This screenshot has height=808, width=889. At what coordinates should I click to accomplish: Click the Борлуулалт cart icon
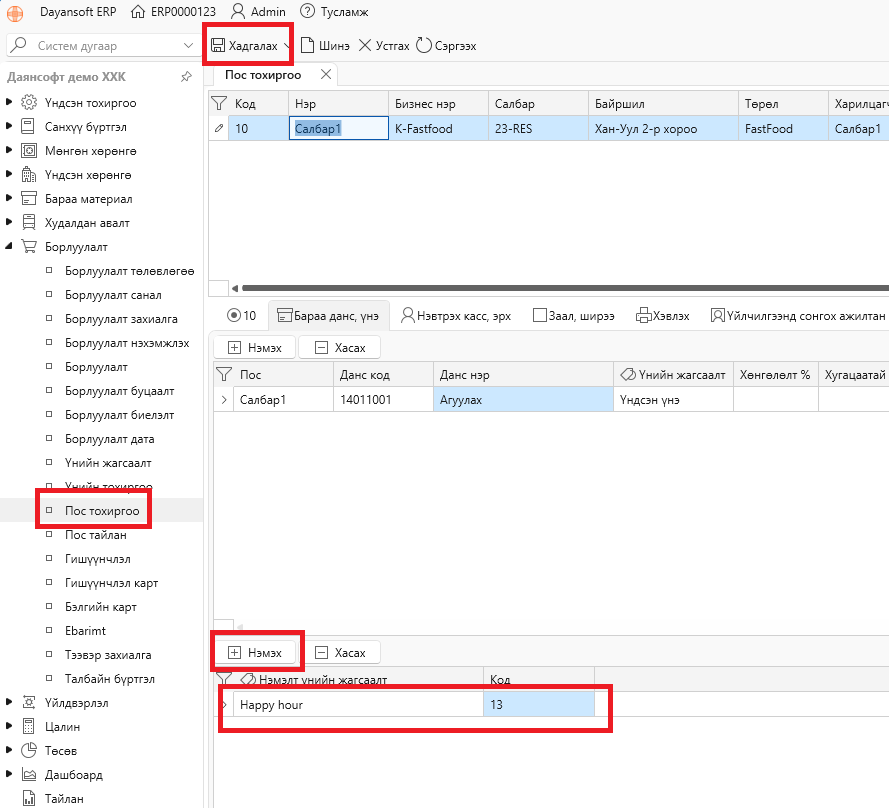tap(29, 247)
